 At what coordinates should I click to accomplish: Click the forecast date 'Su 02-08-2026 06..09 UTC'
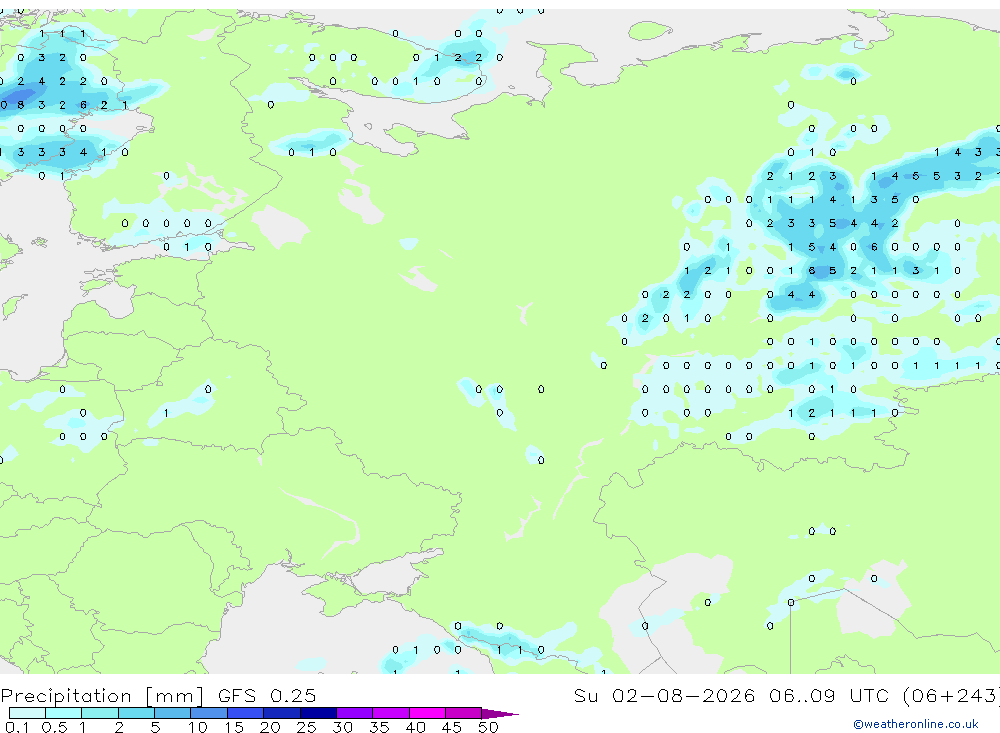pos(731,695)
